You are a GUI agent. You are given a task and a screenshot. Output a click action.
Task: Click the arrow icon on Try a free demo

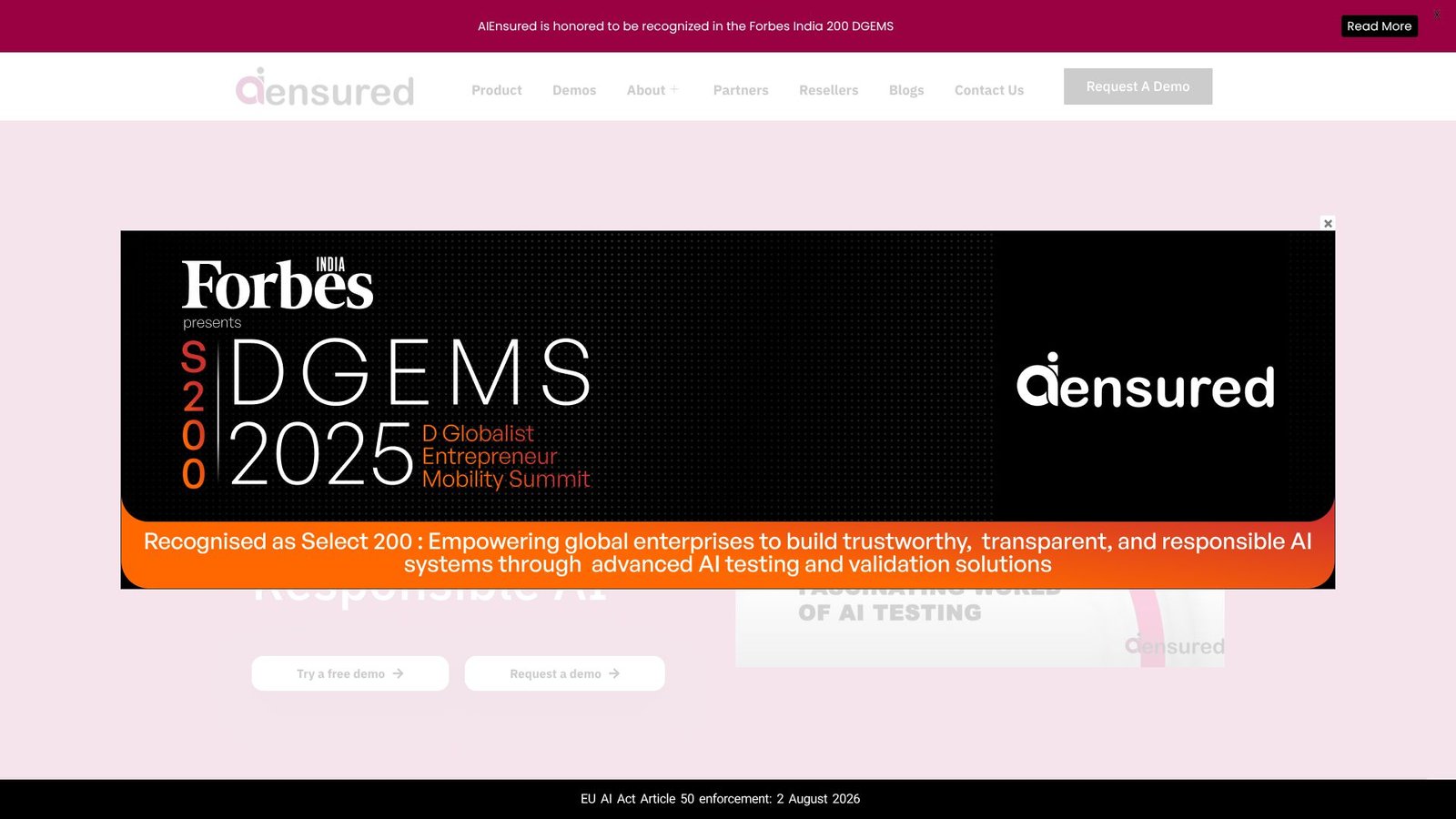pyautogui.click(x=398, y=673)
